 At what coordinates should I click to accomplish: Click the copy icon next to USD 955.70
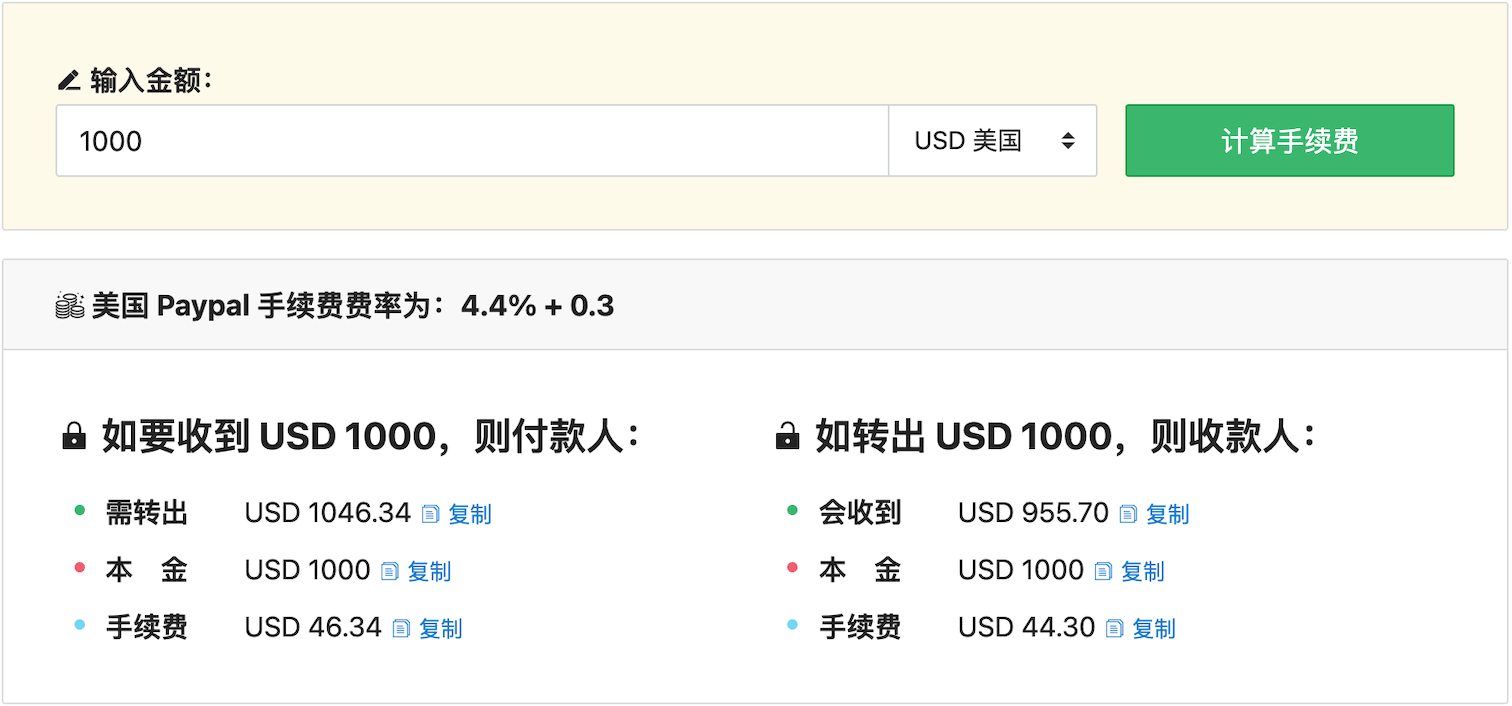point(1128,513)
